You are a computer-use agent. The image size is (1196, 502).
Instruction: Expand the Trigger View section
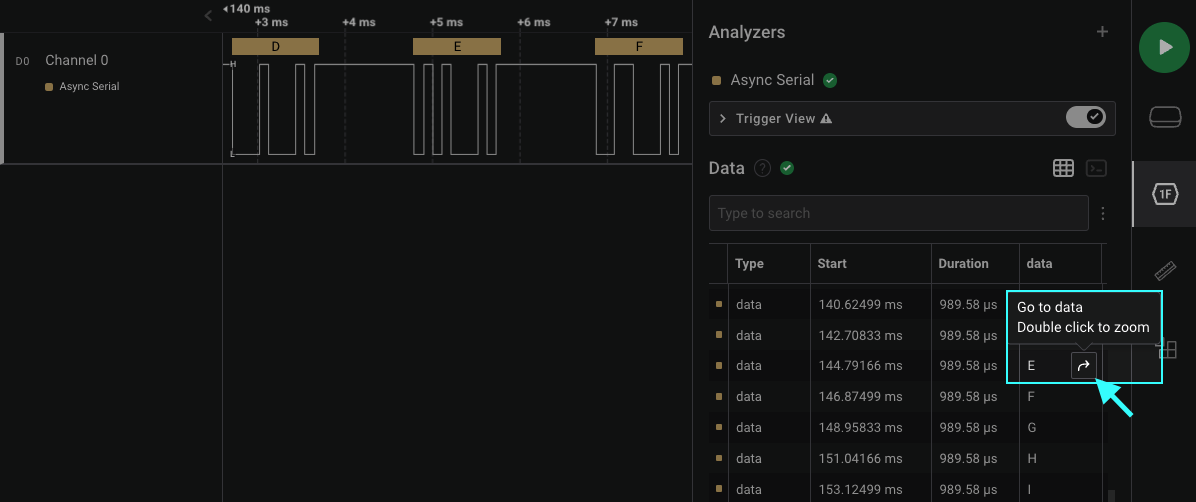[723, 118]
